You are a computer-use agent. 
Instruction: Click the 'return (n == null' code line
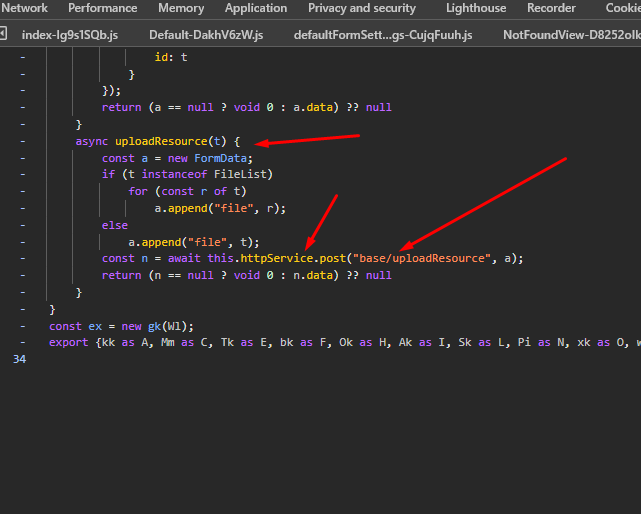pos(247,275)
